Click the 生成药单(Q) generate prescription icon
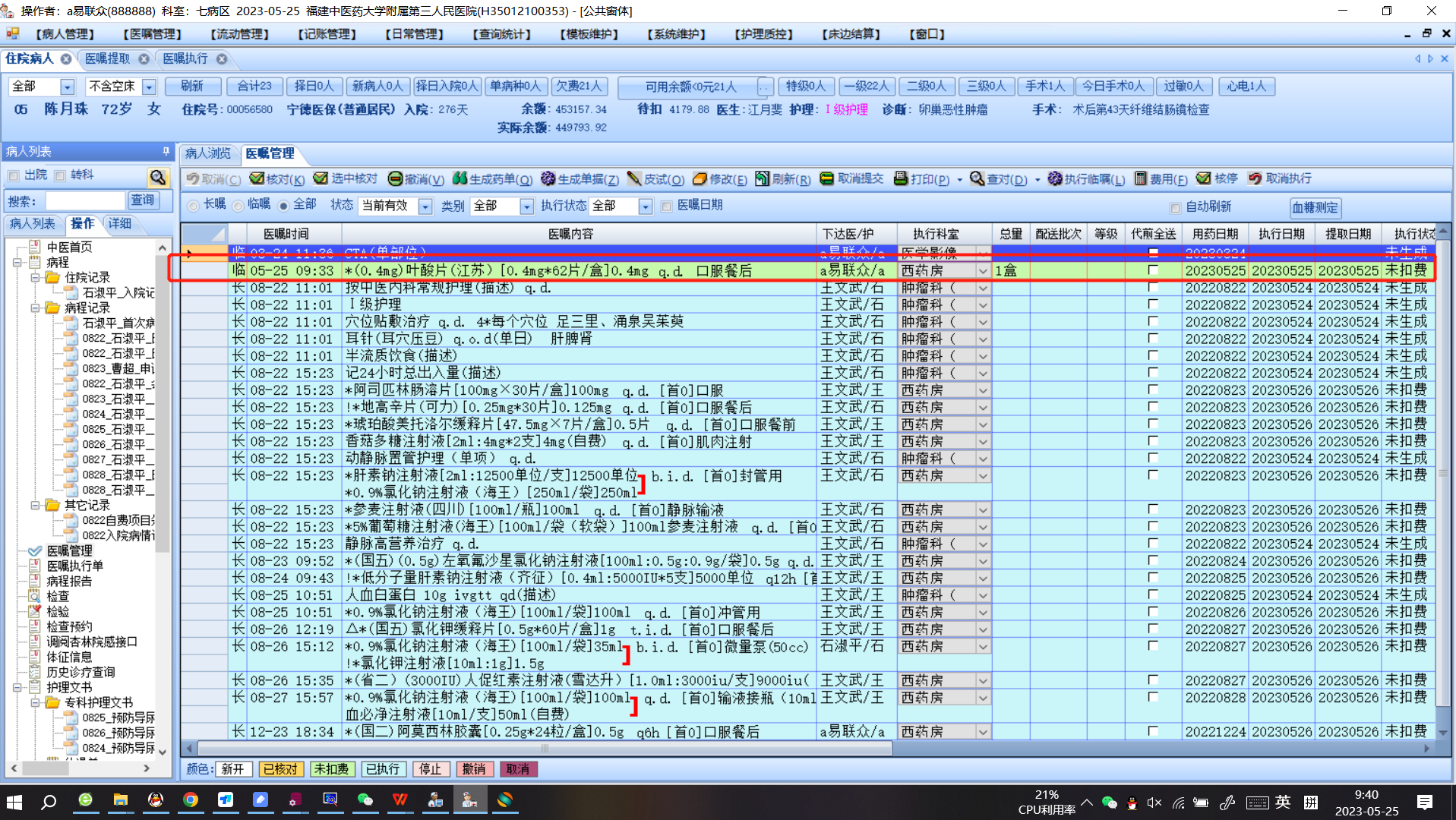1456x820 pixels. 460,178
